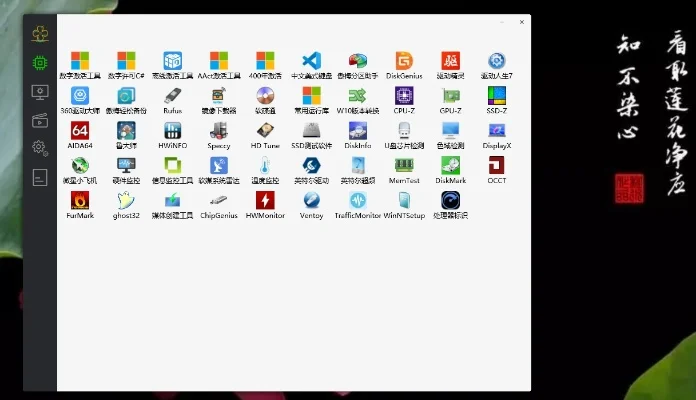Open the HWiNFO tool

pyautogui.click(x=173, y=135)
